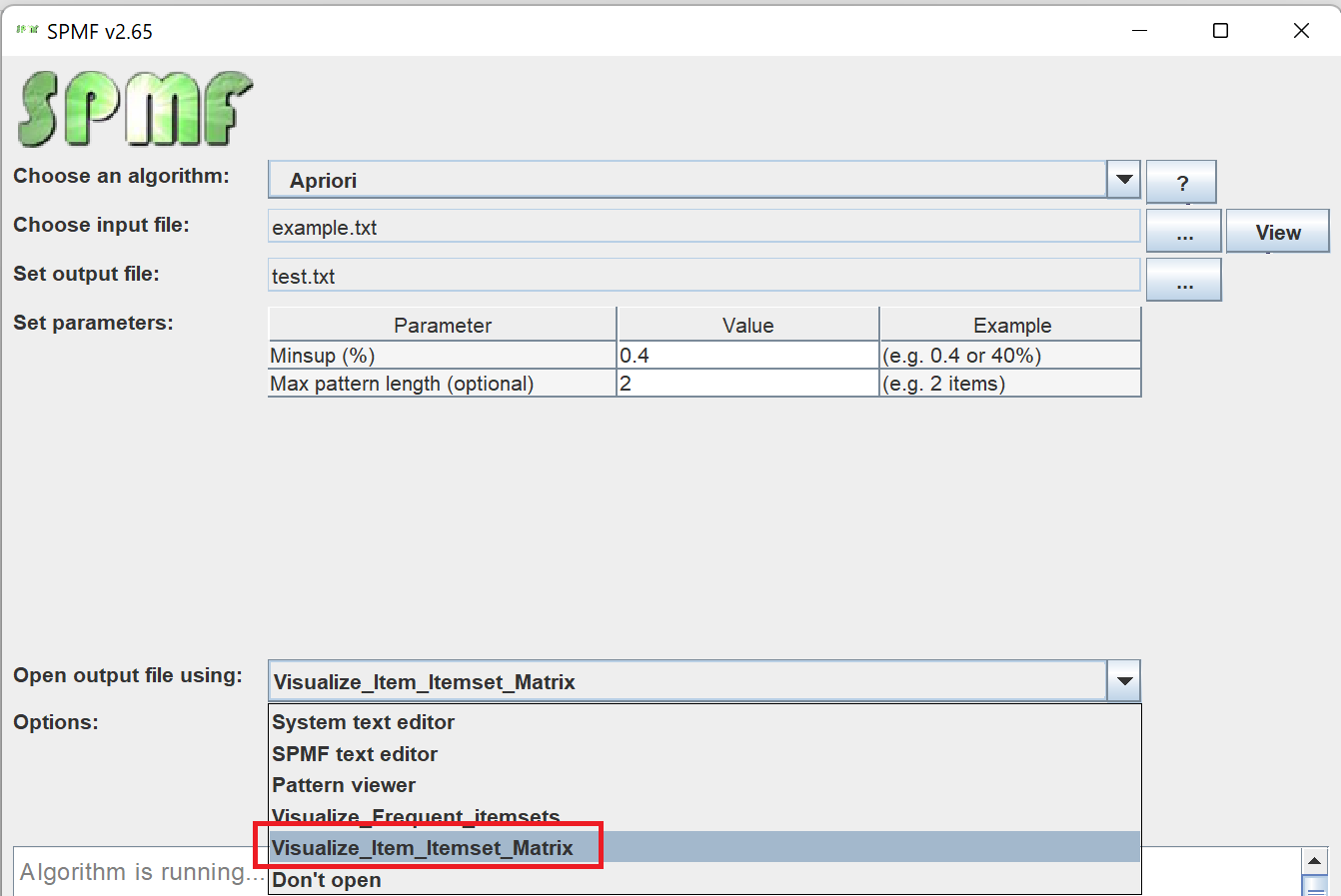Collapse the Open output file dropdown arrow
This screenshot has width=1341, height=896.
(1124, 681)
